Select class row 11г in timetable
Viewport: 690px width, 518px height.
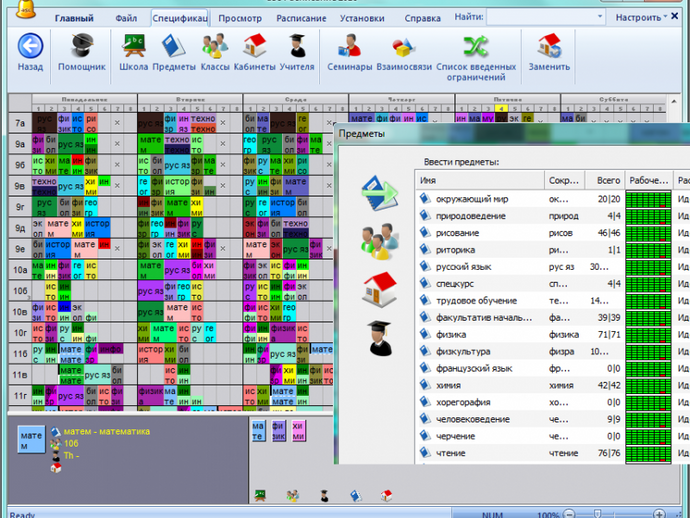tap(20, 396)
